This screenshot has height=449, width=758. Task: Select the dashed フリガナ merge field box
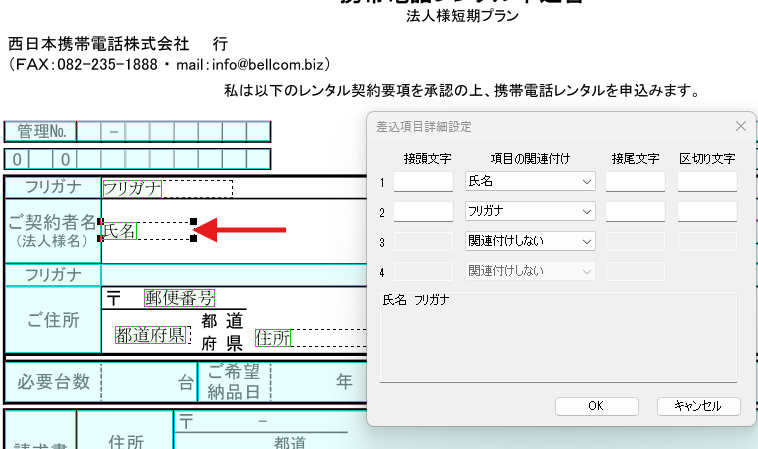coord(167,188)
